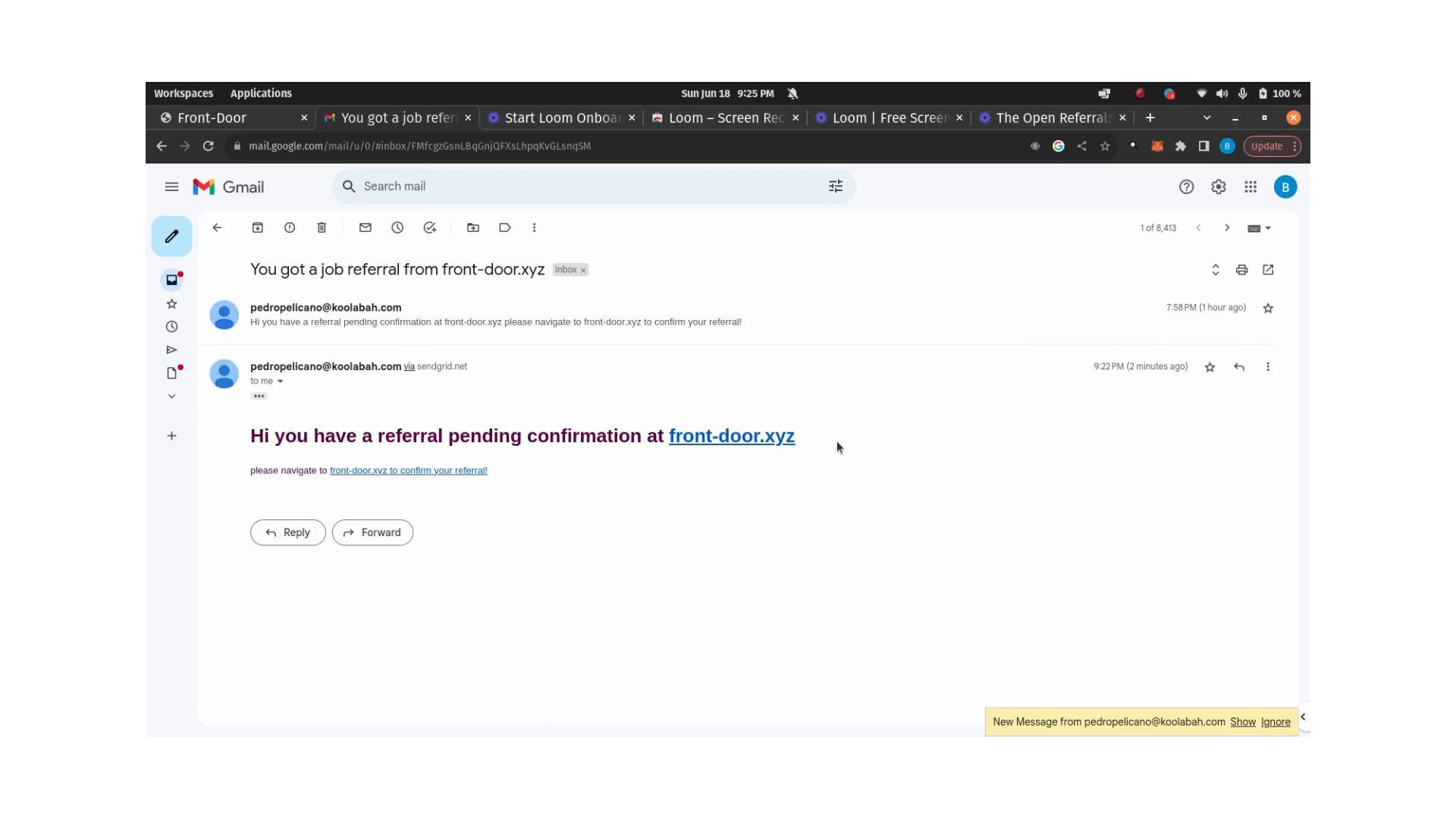Open the Inbox sidebar icon
The image size is (1456, 819).
tap(171, 280)
